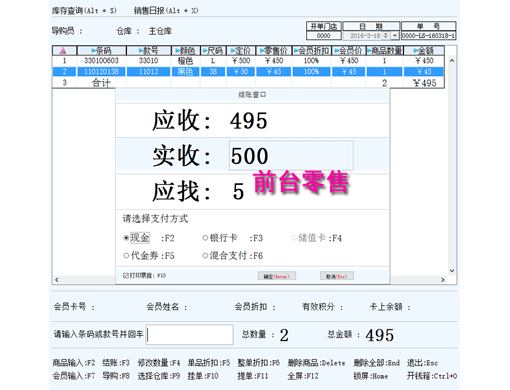Click the date spinner arrows beside 2016-3-18

click(x=386, y=35)
